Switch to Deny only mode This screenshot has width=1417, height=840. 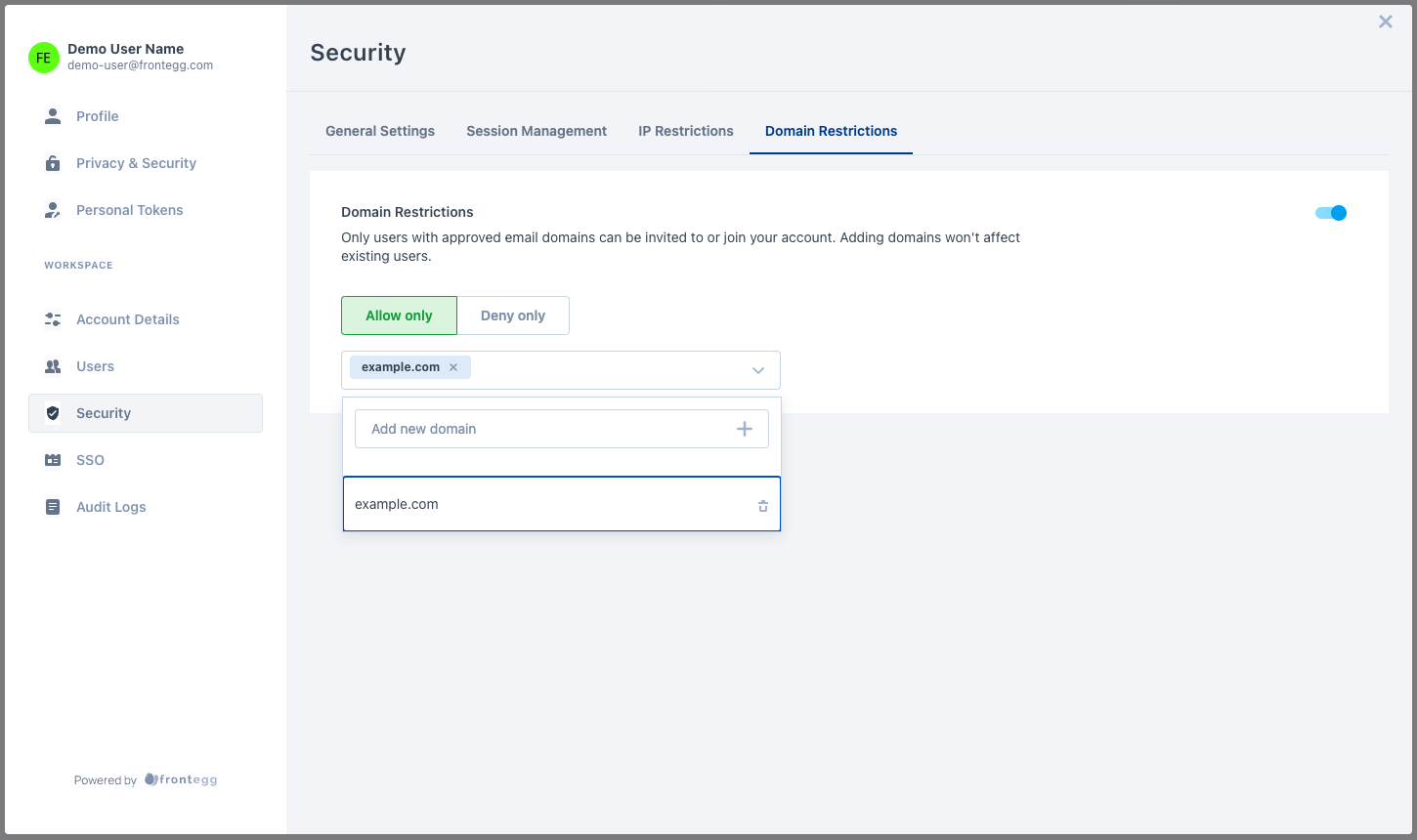coord(513,315)
